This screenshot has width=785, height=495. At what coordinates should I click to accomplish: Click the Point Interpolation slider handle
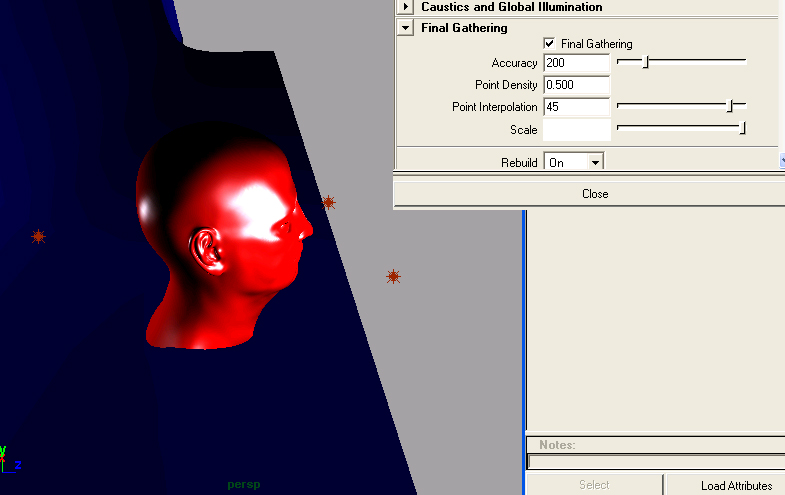point(730,106)
